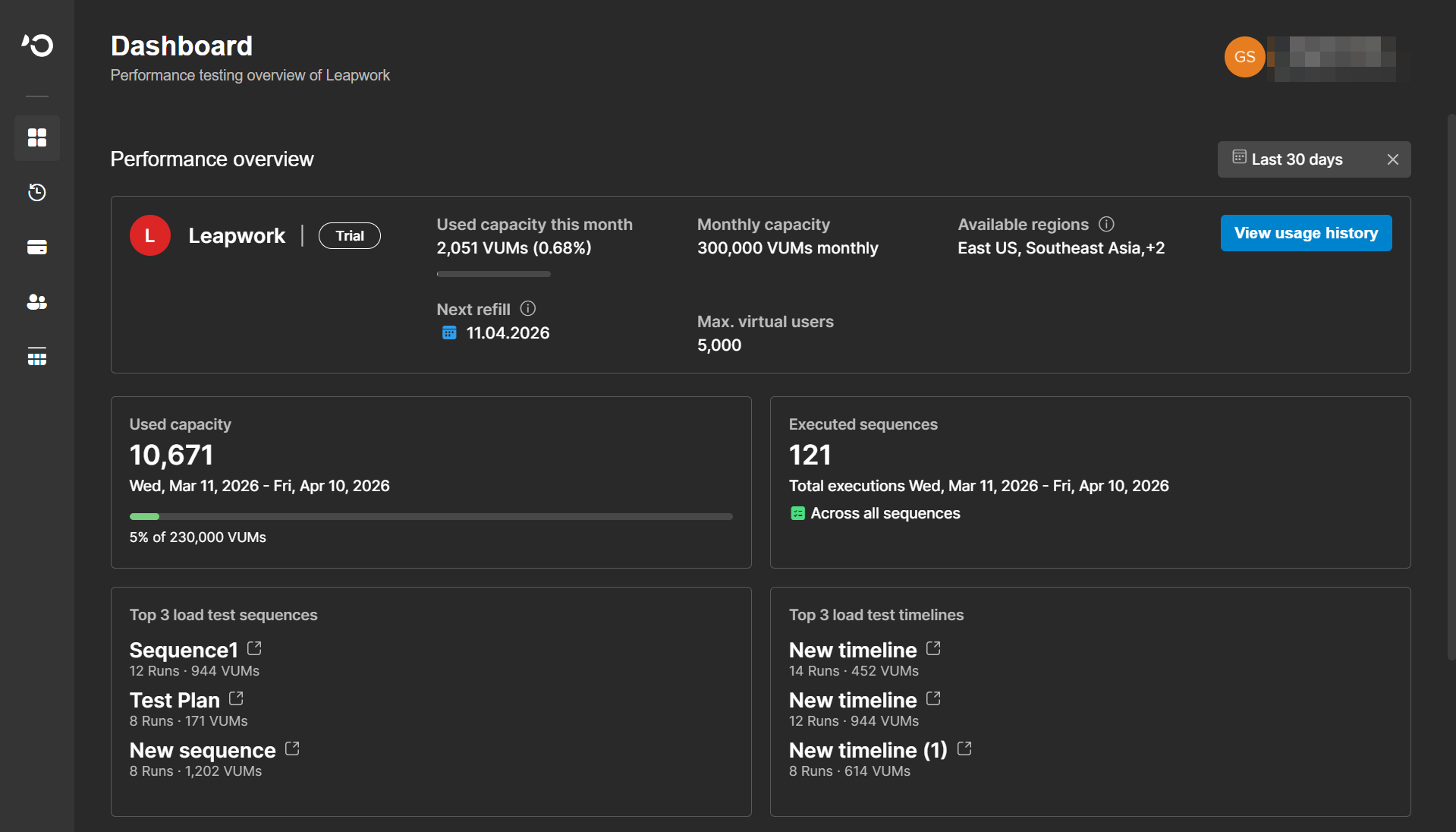Viewport: 1456px width, 832px height.
Task: Open the table icon in sidebar
Action: point(36,357)
